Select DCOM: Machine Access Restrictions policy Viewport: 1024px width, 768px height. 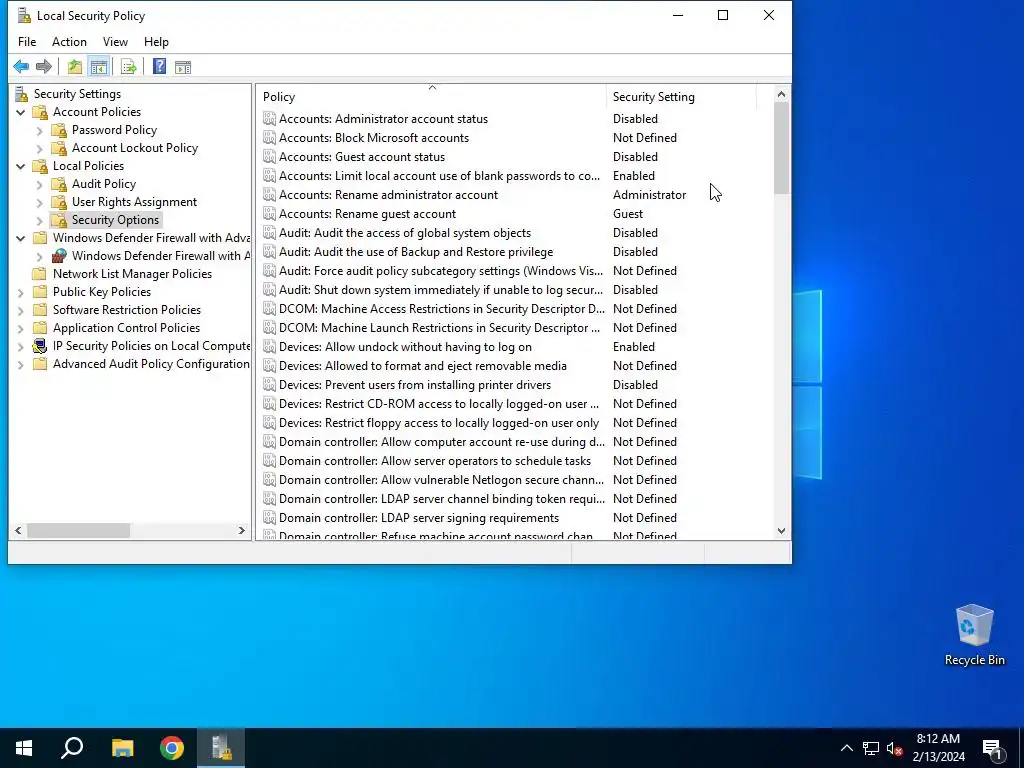pyautogui.click(x=441, y=309)
